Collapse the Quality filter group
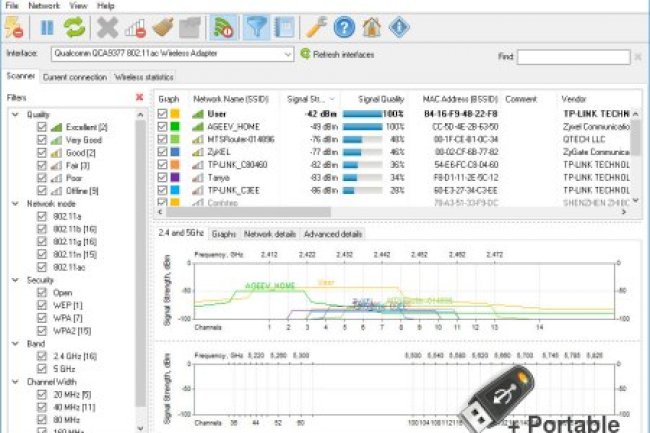Image resolution: width=650 pixels, height=433 pixels. 15,114
